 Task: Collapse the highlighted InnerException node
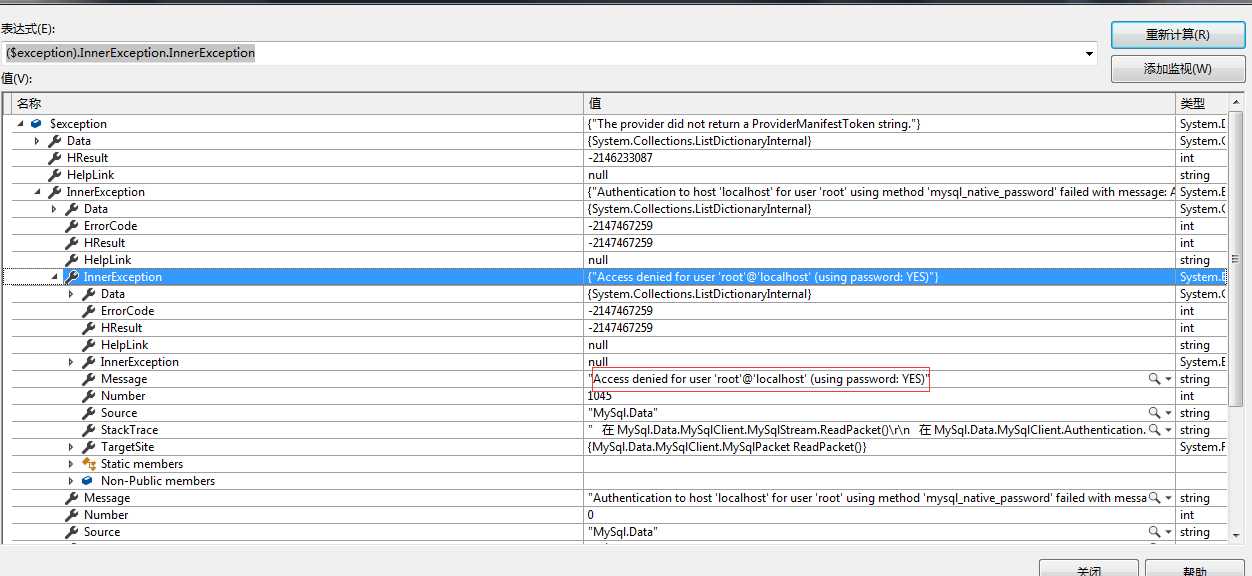pos(54,277)
